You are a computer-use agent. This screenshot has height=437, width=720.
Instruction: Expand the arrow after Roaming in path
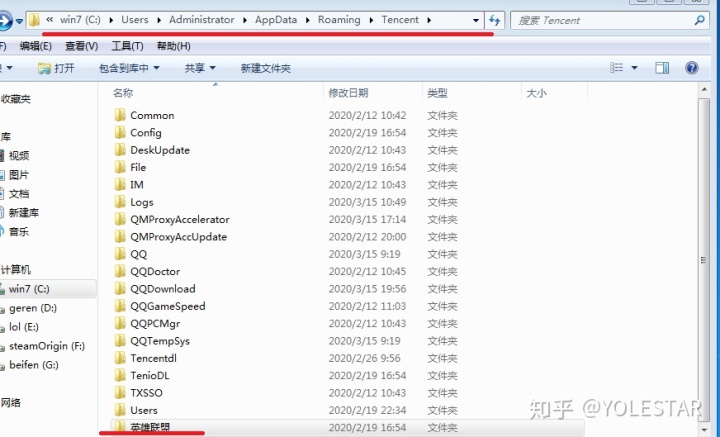click(371, 20)
